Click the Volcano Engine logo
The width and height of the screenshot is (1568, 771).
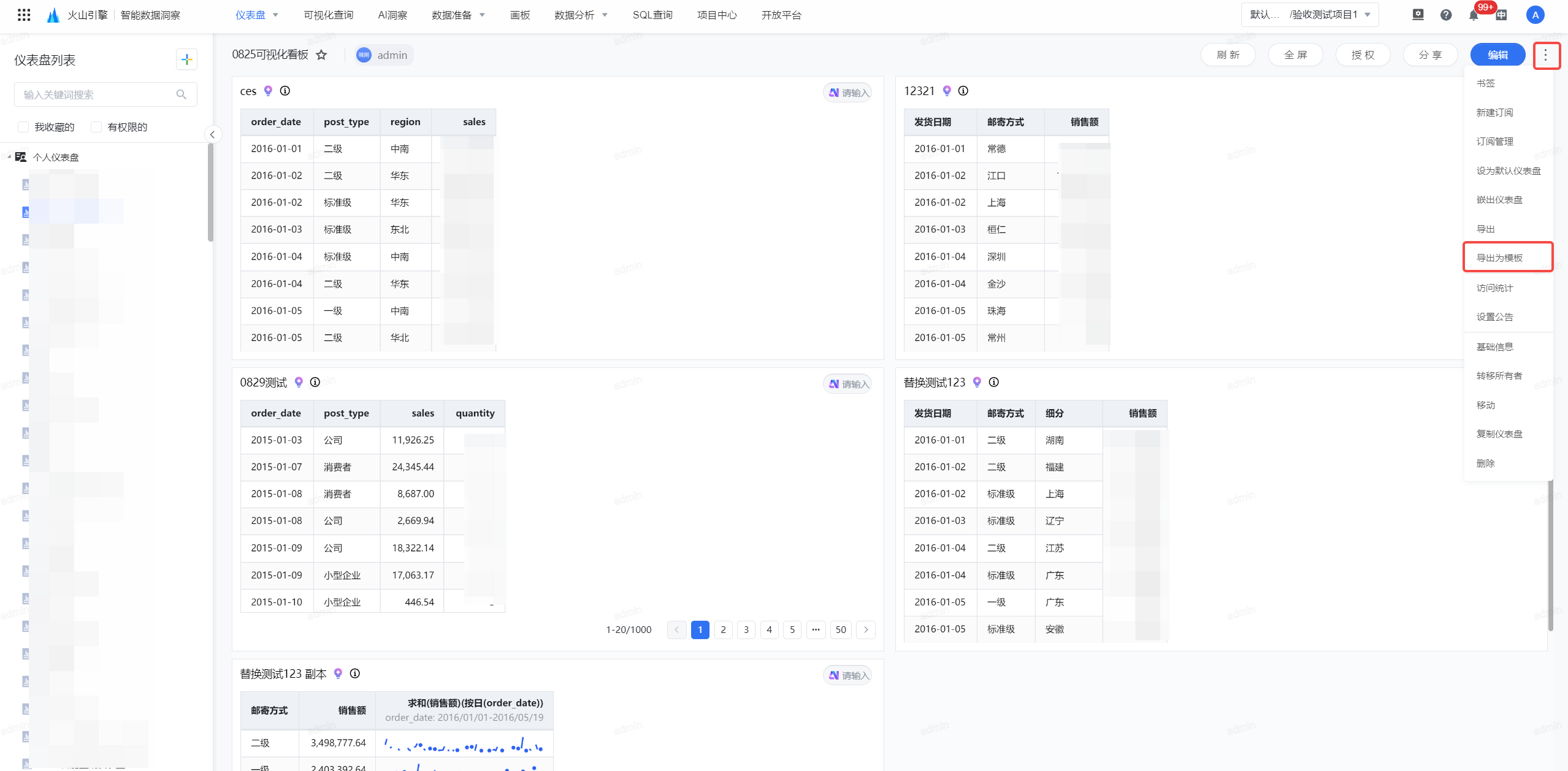coord(53,15)
